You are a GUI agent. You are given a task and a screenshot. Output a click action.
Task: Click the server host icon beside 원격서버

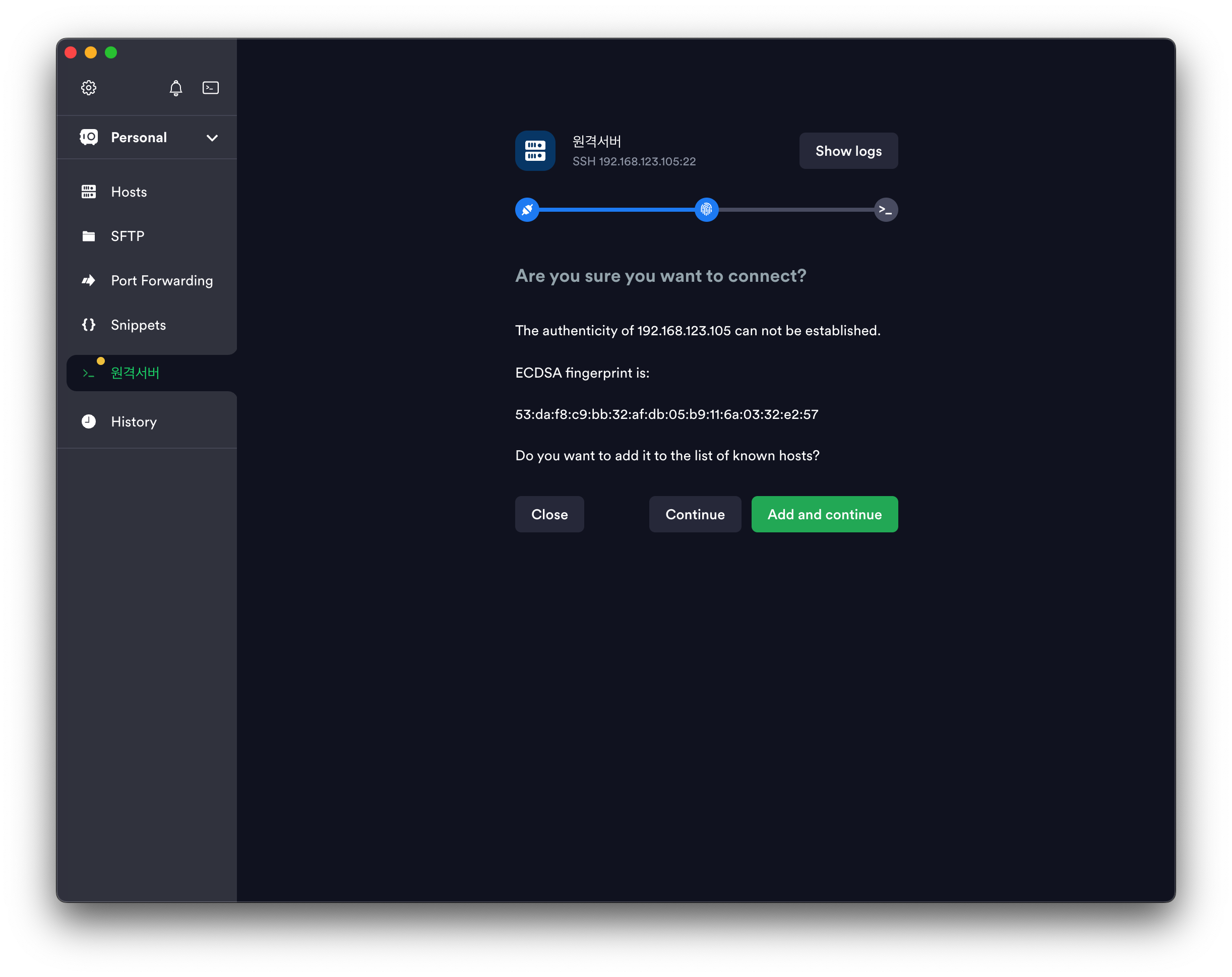[535, 151]
